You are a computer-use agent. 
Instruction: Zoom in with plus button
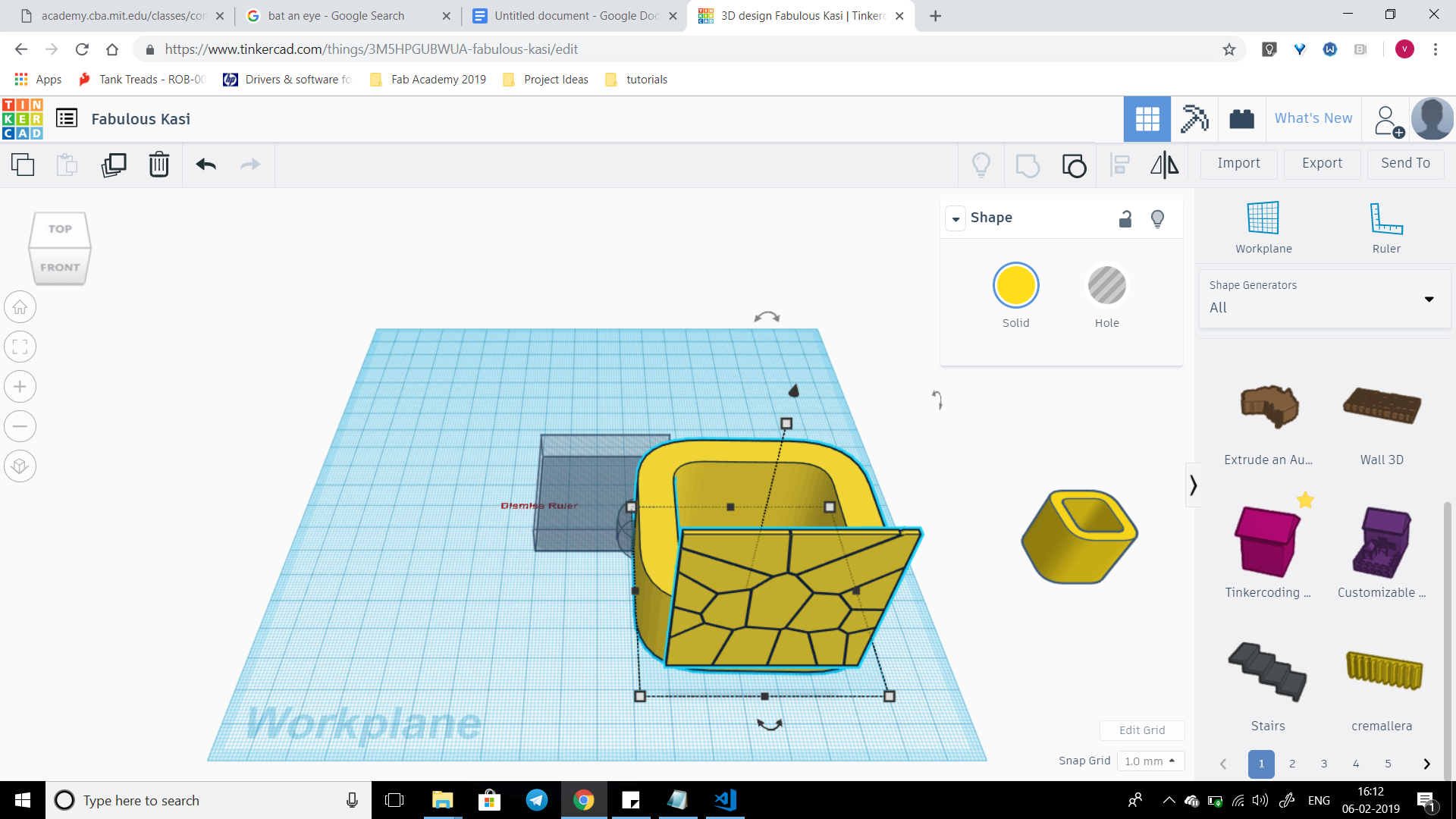tap(20, 387)
